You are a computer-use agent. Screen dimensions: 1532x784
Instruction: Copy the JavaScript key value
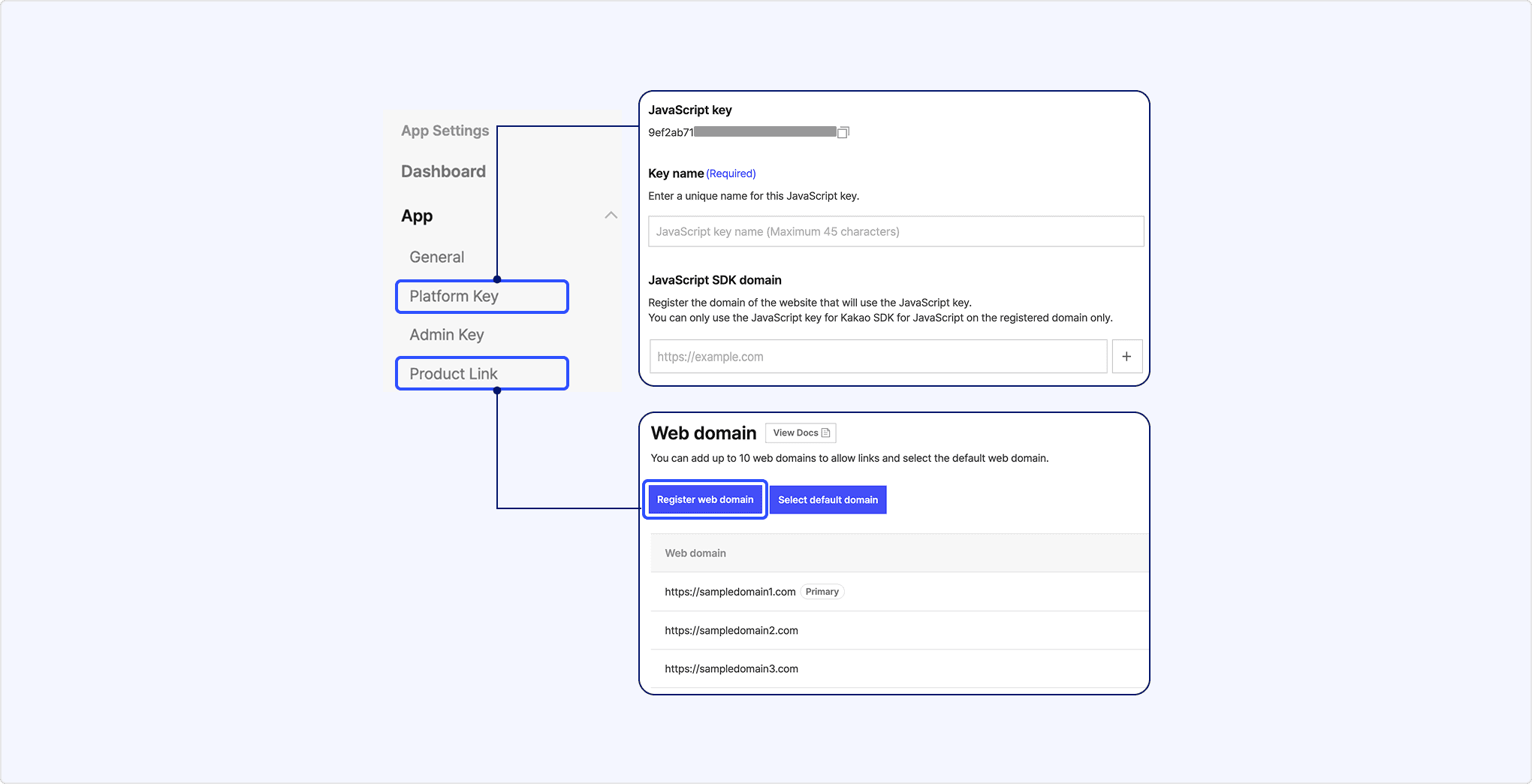point(843,133)
